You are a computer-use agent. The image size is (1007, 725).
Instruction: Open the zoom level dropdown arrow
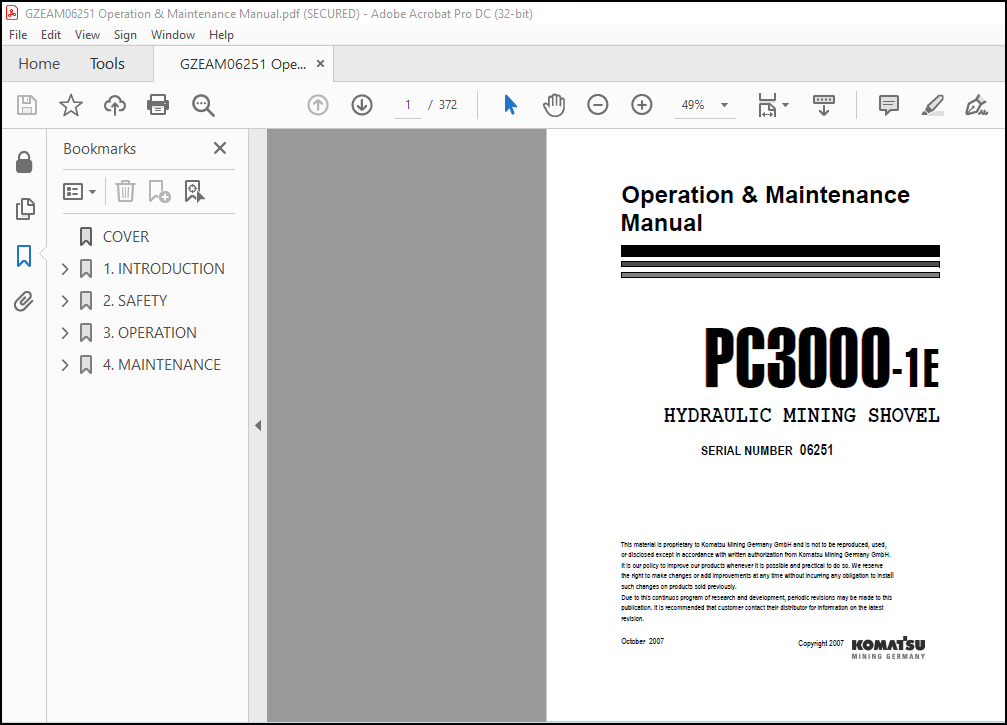pos(724,105)
